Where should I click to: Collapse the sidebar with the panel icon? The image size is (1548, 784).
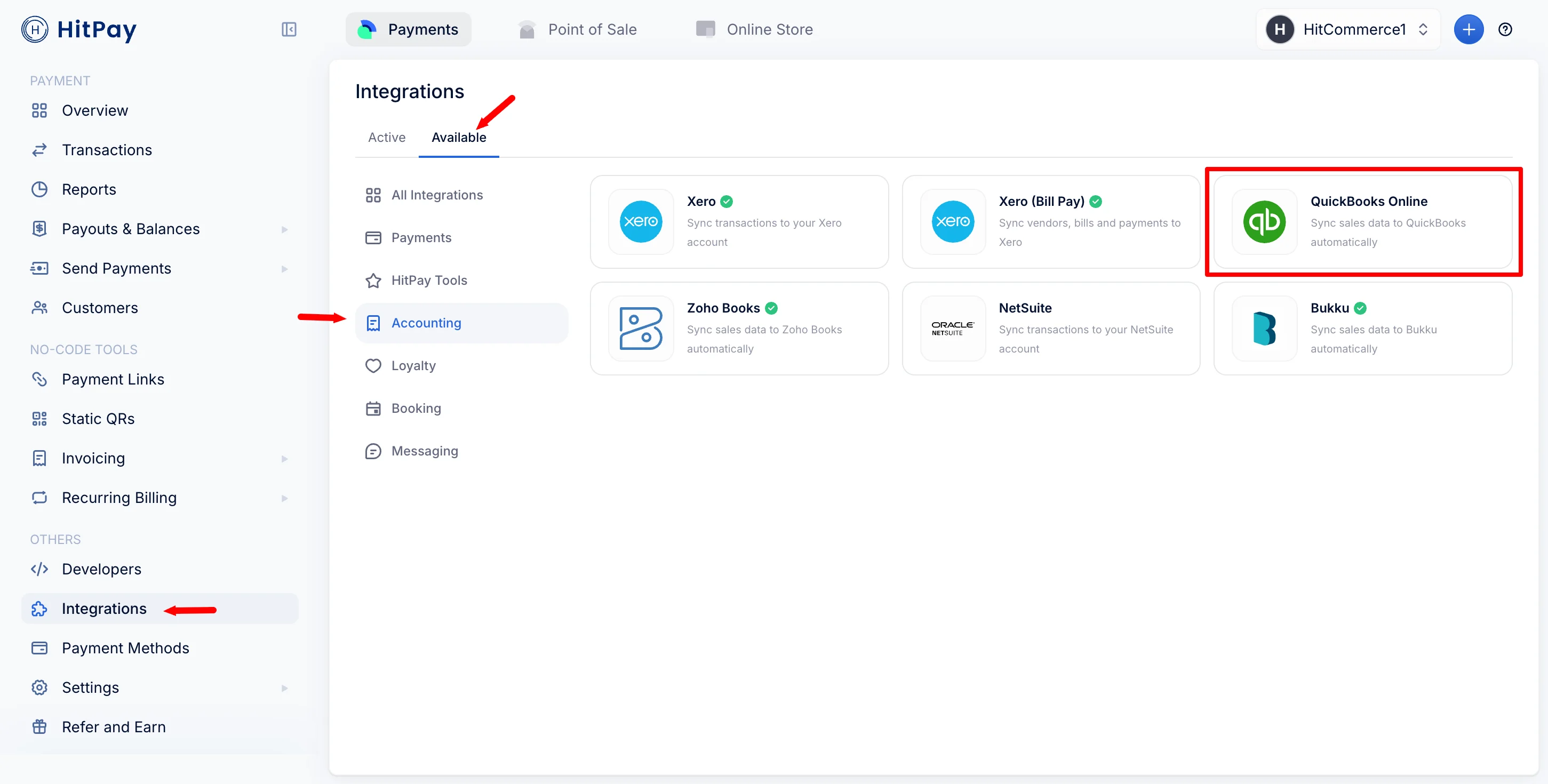289,29
